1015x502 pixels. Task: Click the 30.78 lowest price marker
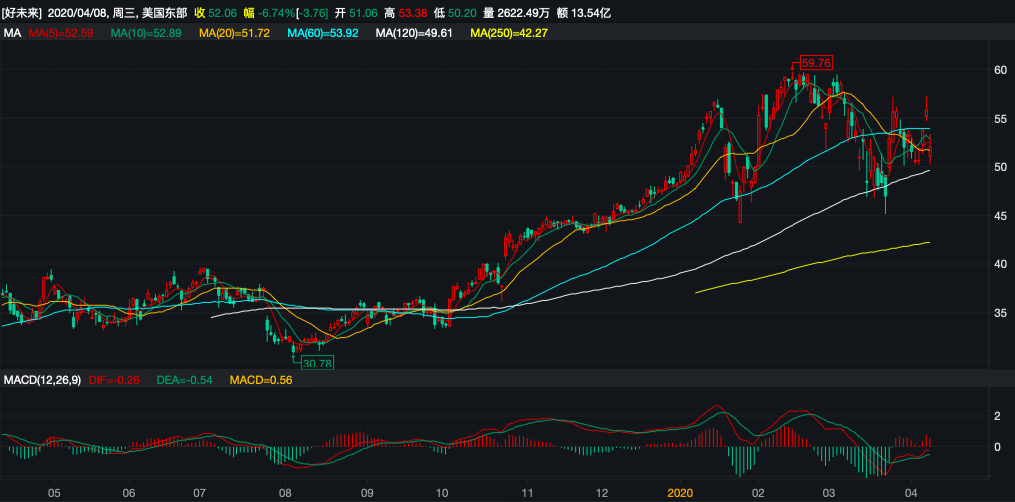[x=316, y=363]
